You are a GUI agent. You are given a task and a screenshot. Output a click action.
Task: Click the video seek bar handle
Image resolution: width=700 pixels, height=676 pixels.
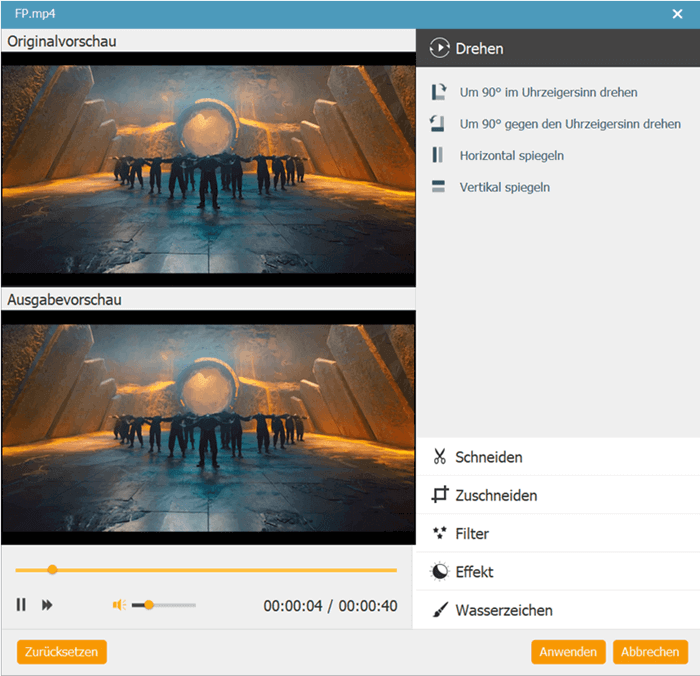tap(52, 569)
